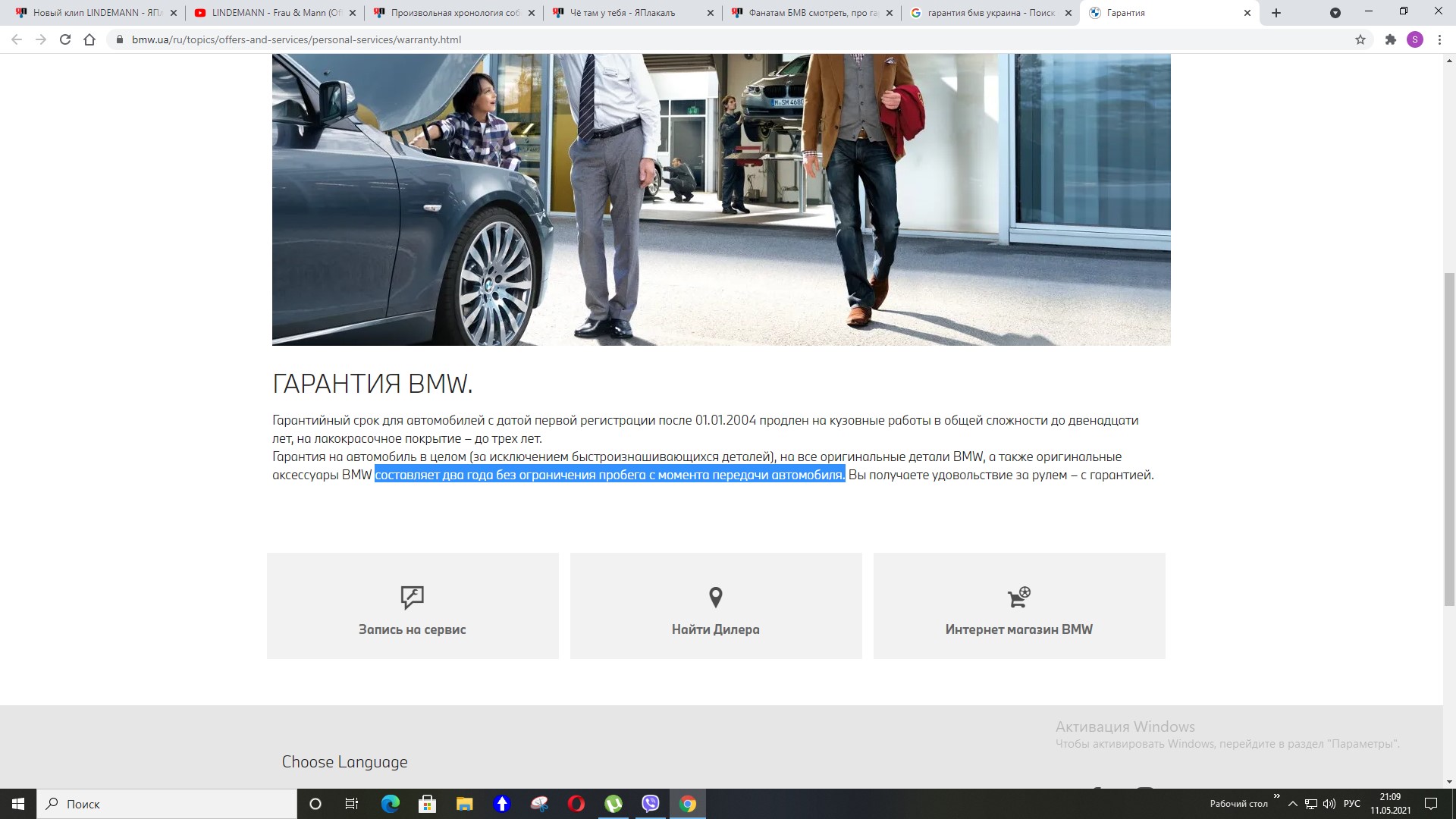Click the online shop cart icon
The width and height of the screenshot is (1456, 819).
(x=1019, y=598)
